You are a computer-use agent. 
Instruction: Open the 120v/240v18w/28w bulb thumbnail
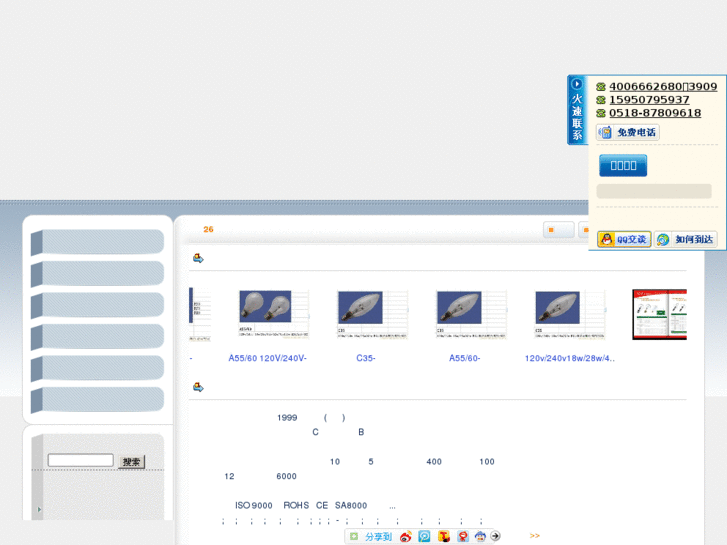[x=570, y=314]
